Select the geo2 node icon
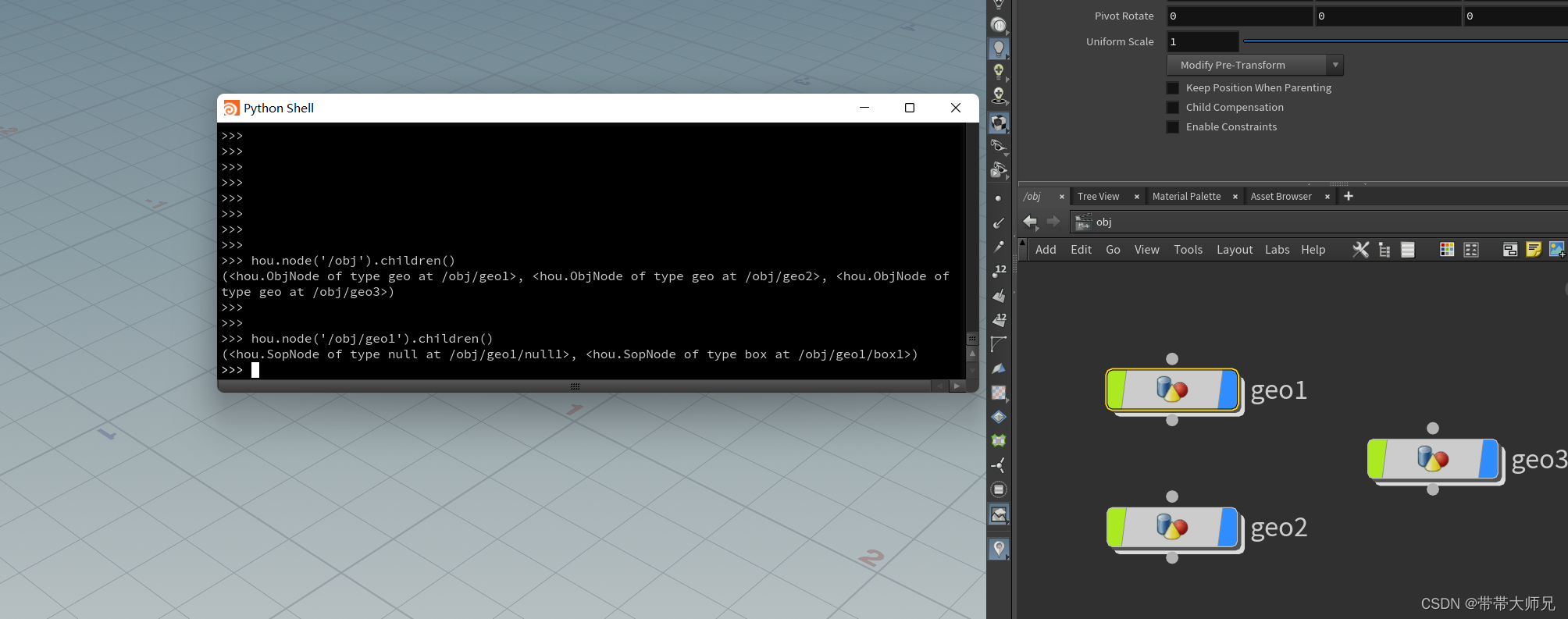Image resolution: width=1568 pixels, height=619 pixels. (x=1172, y=527)
